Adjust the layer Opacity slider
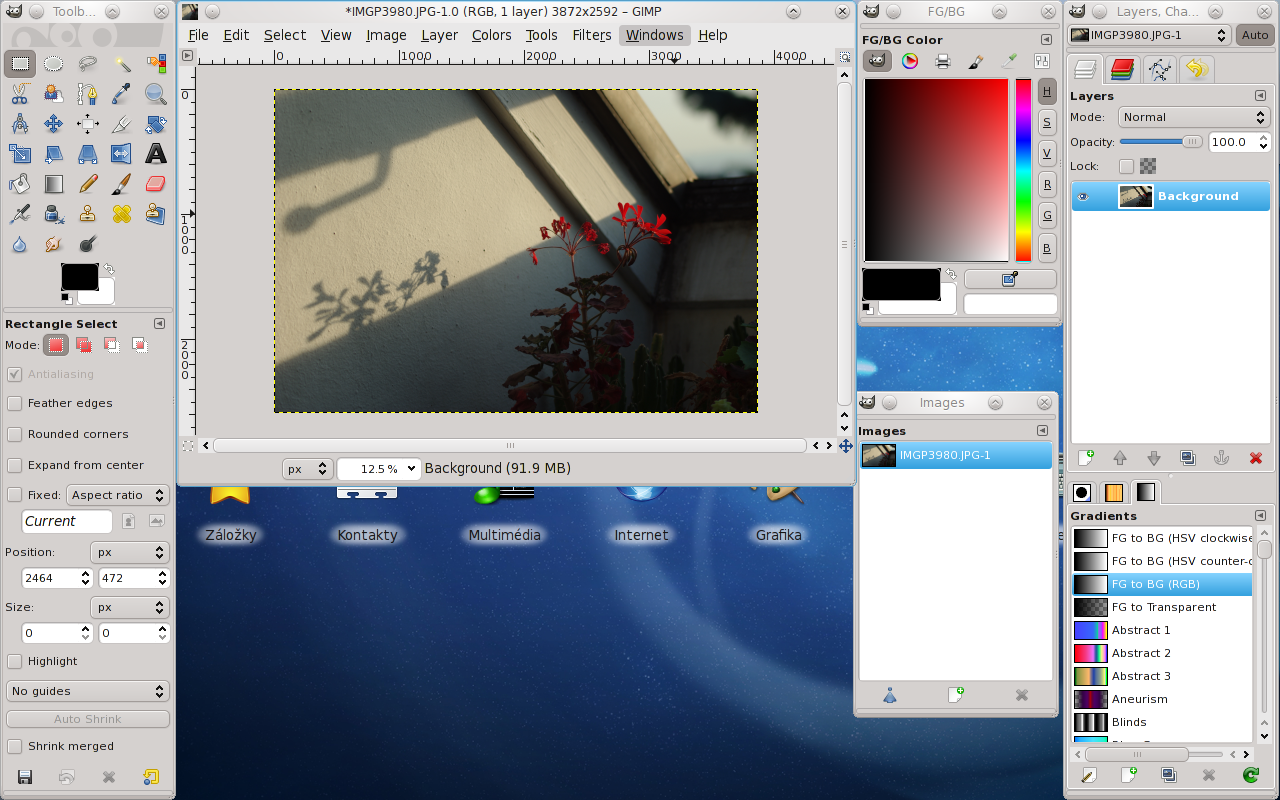The height and width of the screenshot is (800, 1280). click(1162, 142)
